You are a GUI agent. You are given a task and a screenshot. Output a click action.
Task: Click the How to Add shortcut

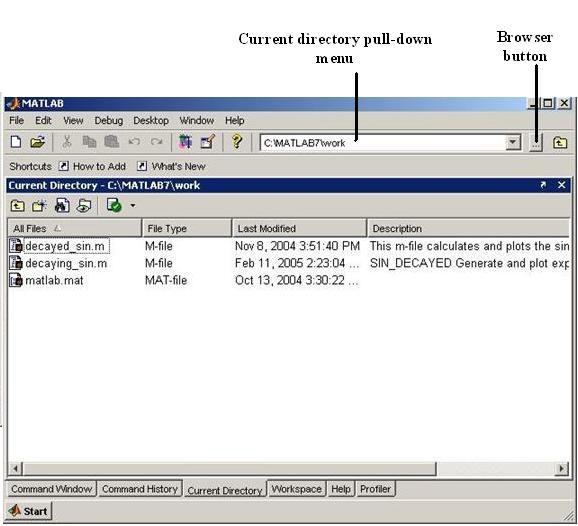tap(93, 166)
